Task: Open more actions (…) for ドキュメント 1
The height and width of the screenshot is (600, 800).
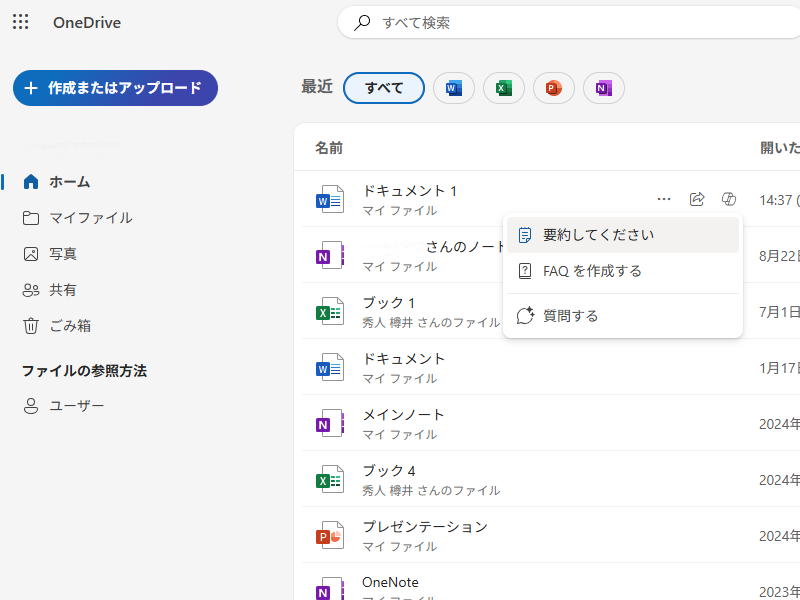Action: [x=664, y=198]
